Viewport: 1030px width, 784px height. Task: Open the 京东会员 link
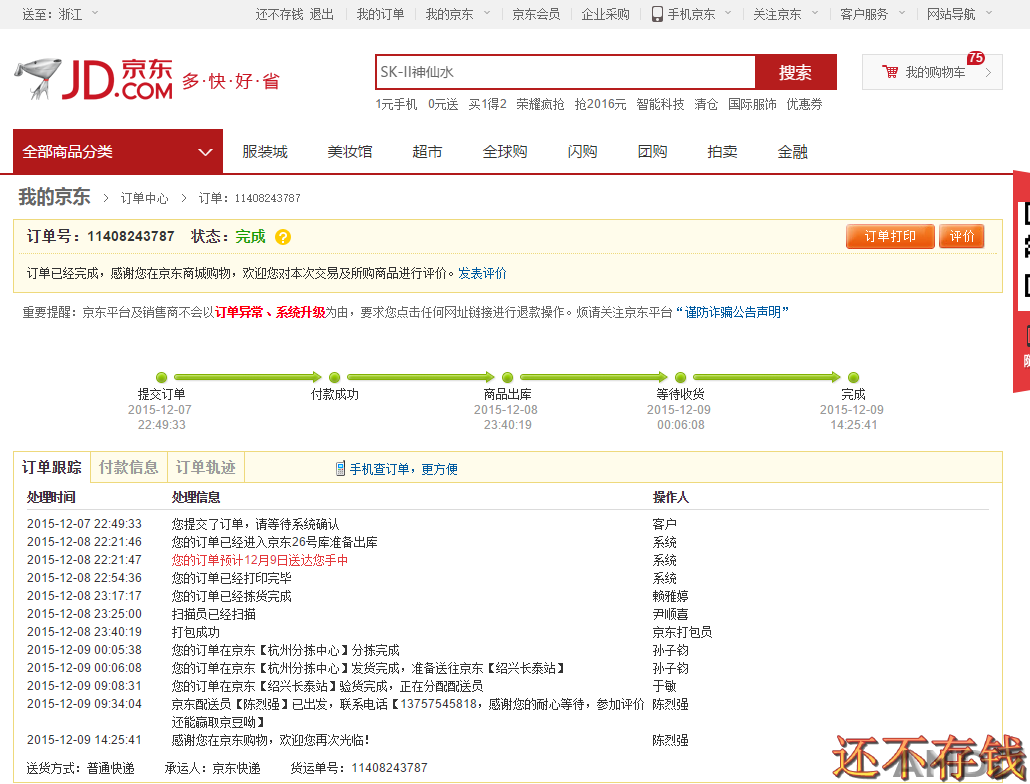(536, 14)
